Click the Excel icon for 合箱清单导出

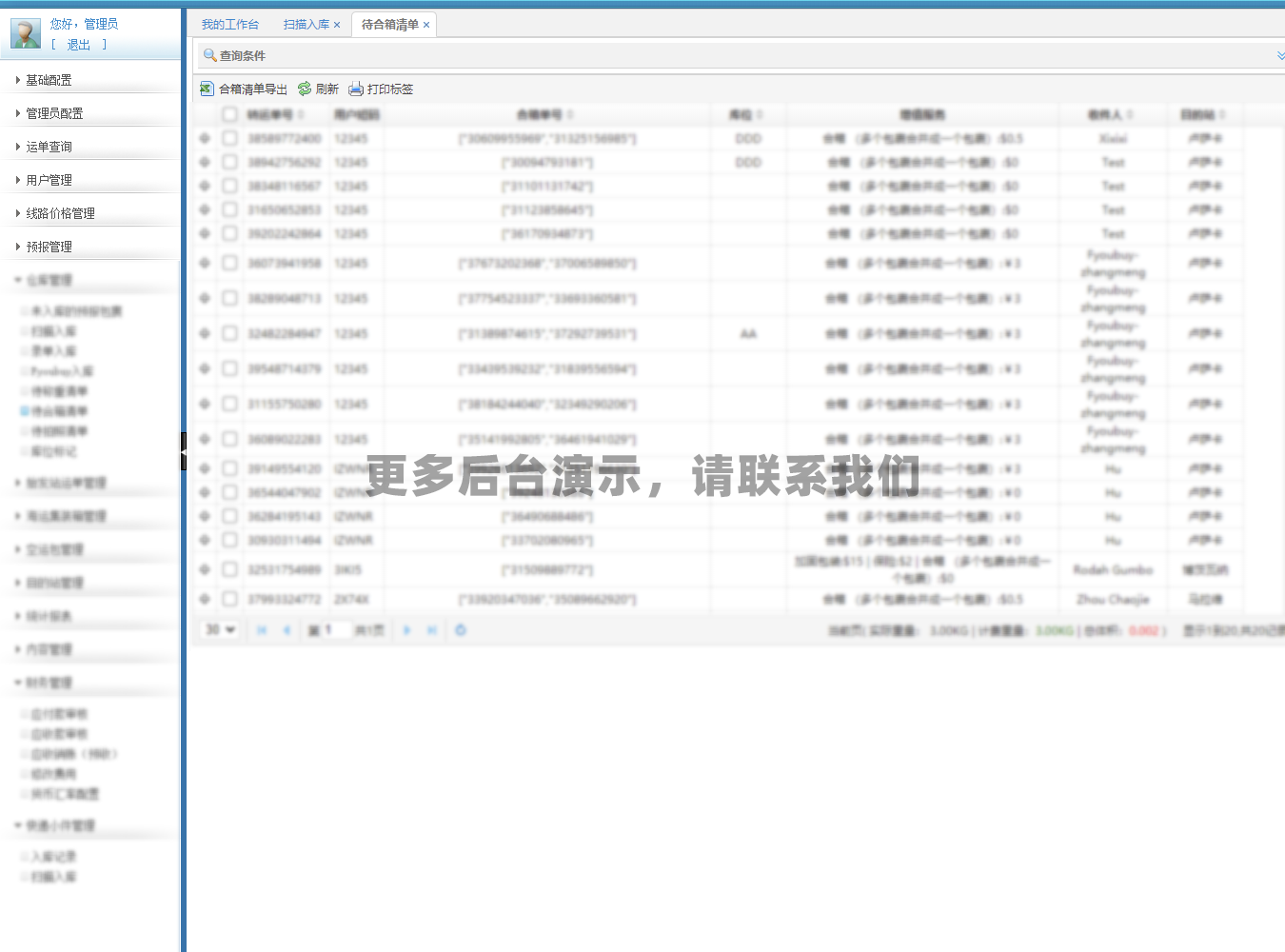click(x=207, y=89)
